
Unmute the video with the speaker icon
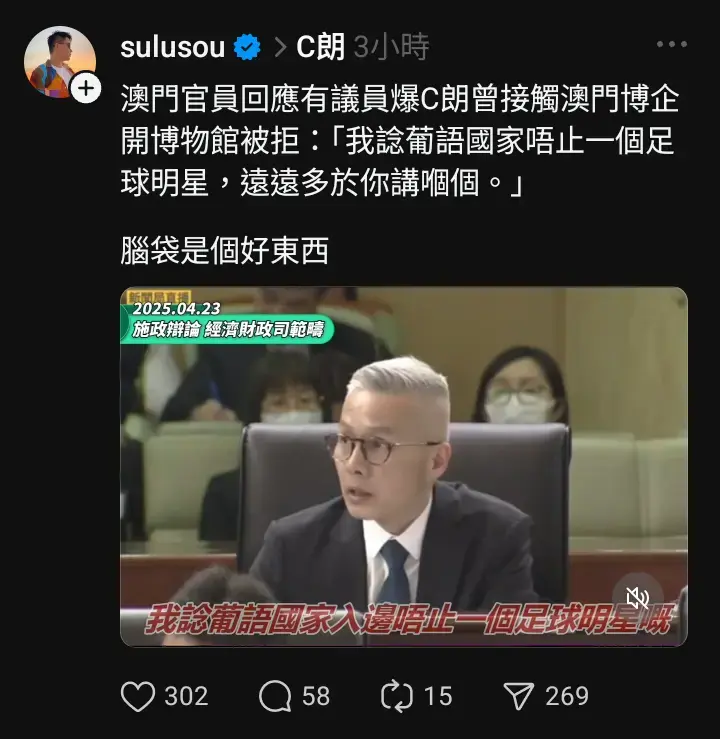pos(638,598)
